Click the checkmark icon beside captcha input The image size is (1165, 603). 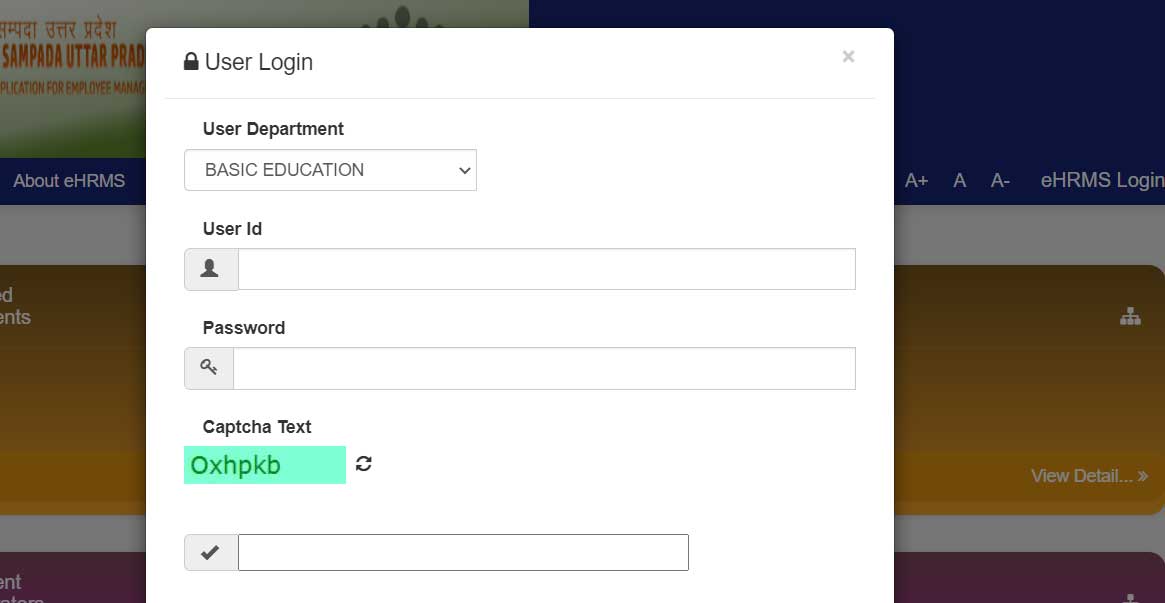pyautogui.click(x=211, y=552)
